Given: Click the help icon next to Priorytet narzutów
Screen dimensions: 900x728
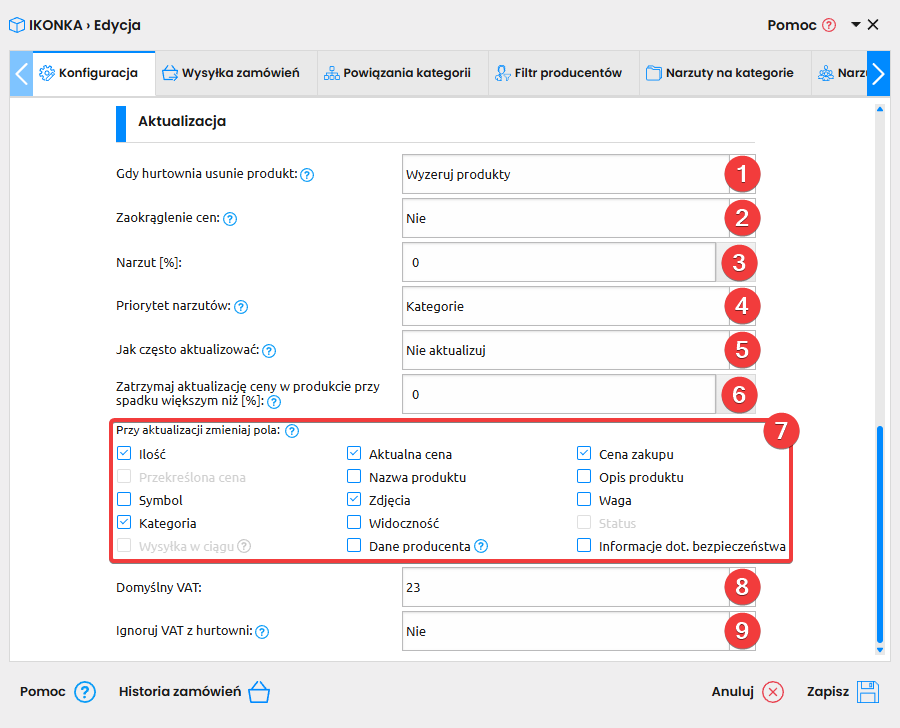Looking at the screenshot, I should click(x=241, y=307).
